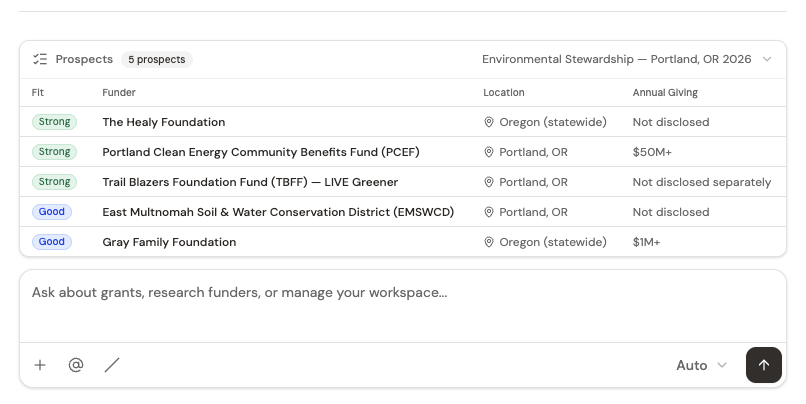This screenshot has width=806, height=404.
Task: Click location pin in Trail Blazers row
Action: pyautogui.click(x=489, y=182)
